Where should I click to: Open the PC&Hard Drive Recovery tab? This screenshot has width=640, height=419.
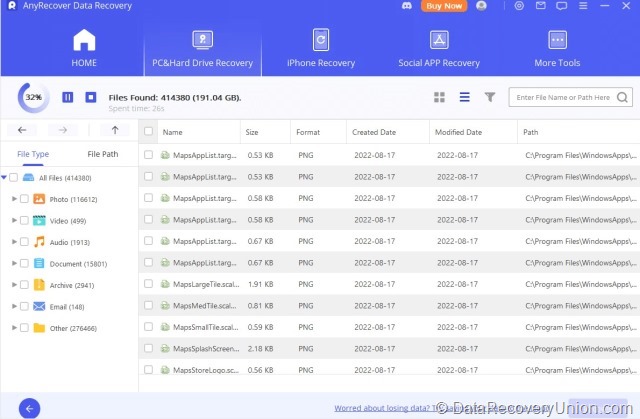coord(202,48)
